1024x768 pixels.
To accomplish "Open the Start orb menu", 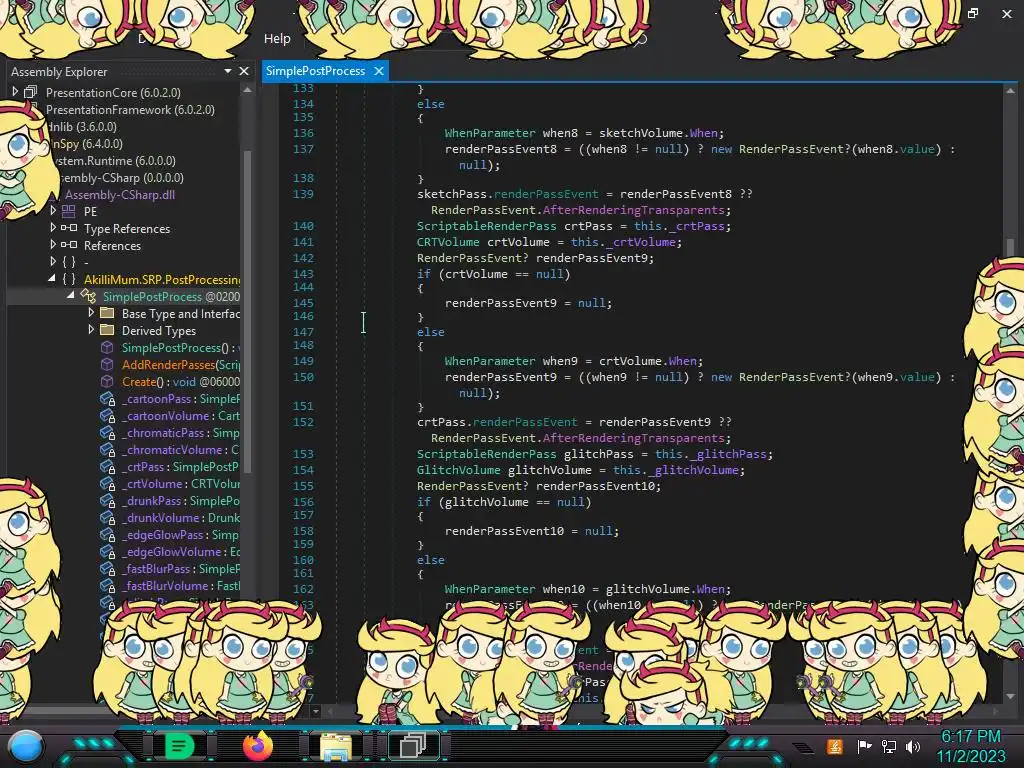I will click(x=26, y=747).
